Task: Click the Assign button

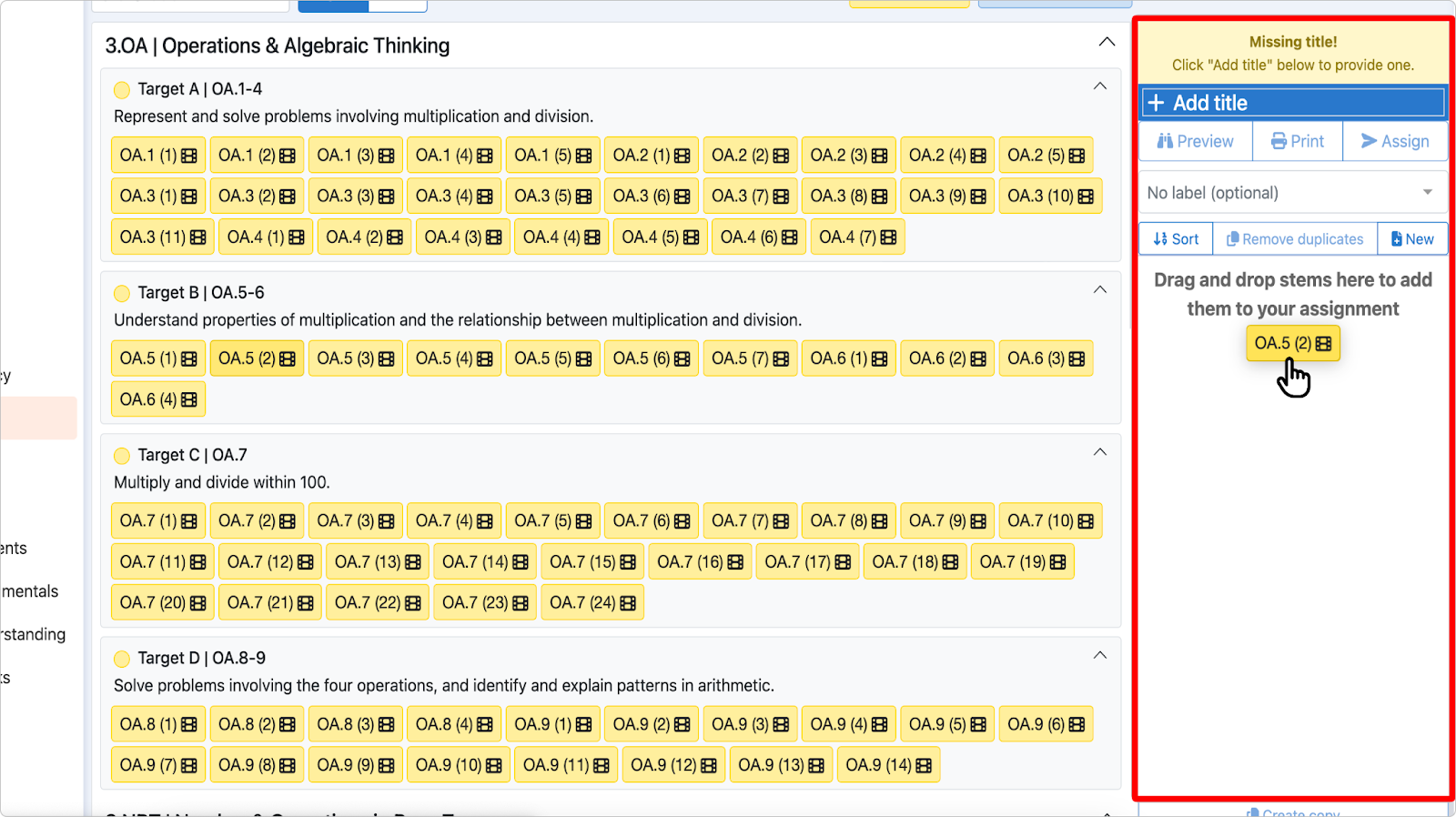Action: click(x=1395, y=141)
